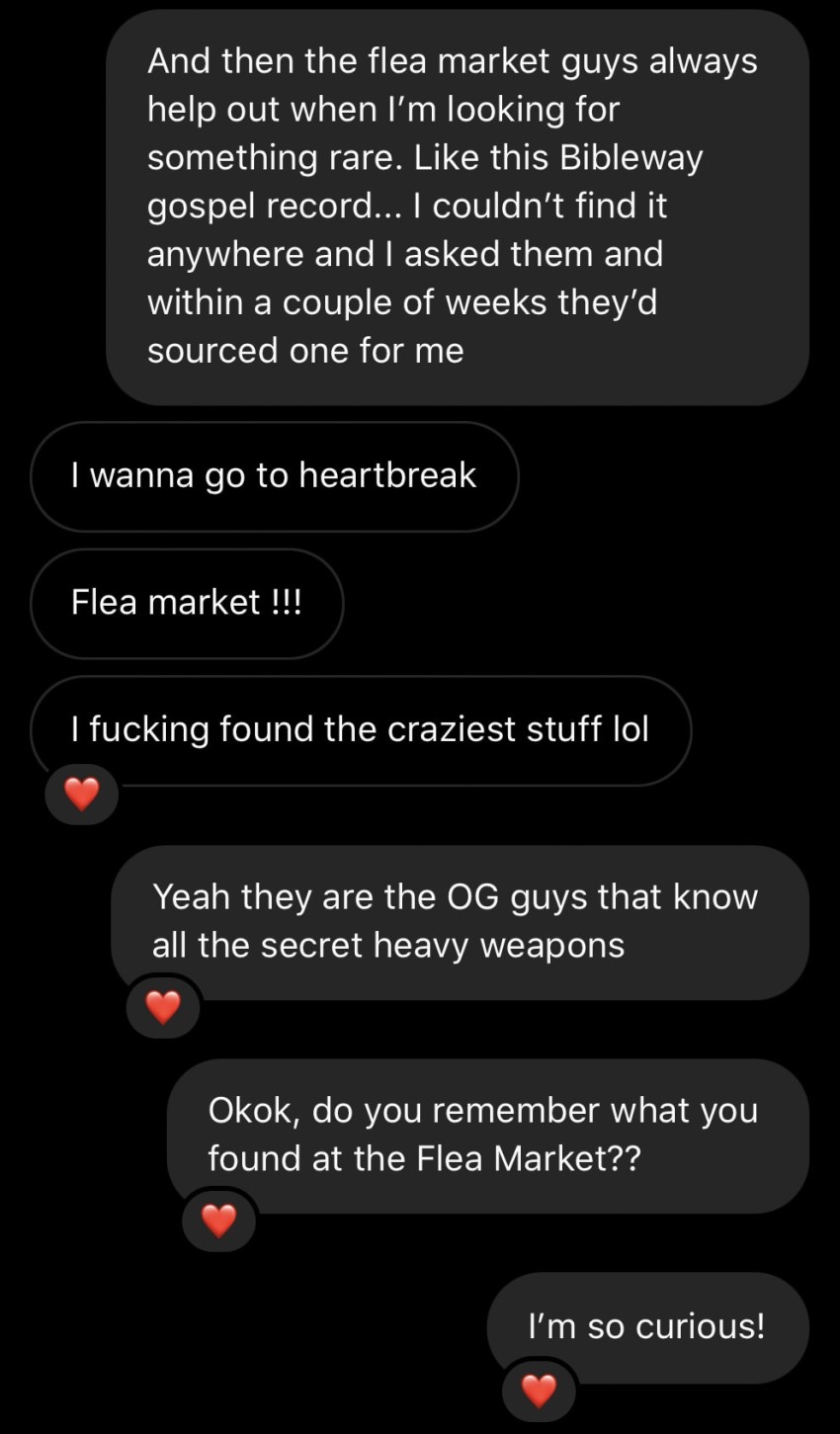
Task: Tap the word 'heartbreak' in the received message
Action: tap(387, 475)
